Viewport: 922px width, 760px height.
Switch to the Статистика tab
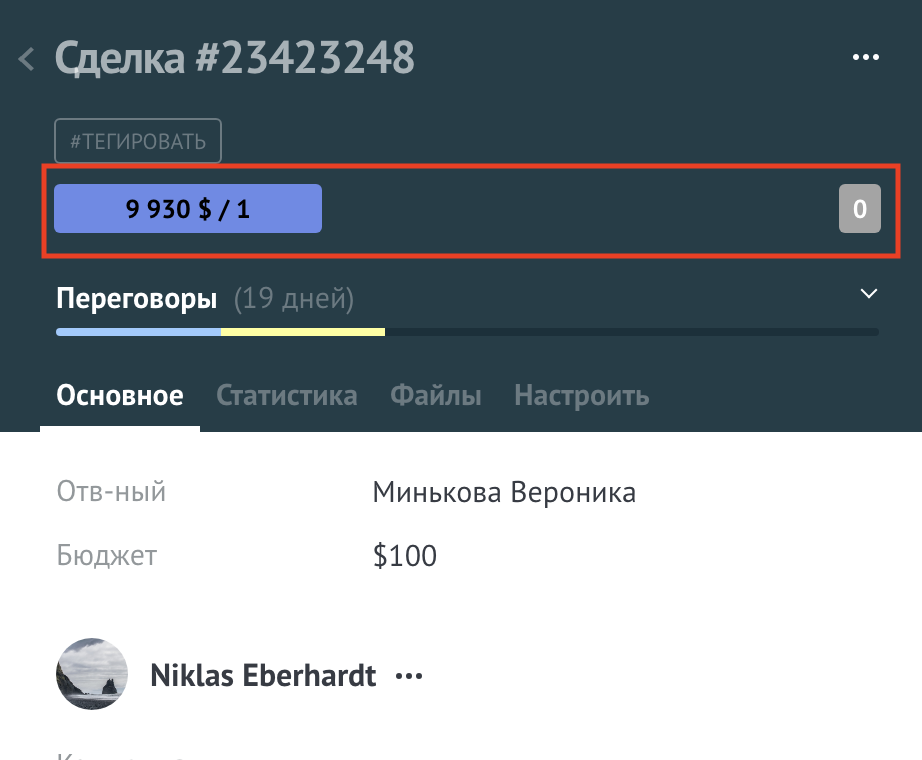[x=286, y=396]
